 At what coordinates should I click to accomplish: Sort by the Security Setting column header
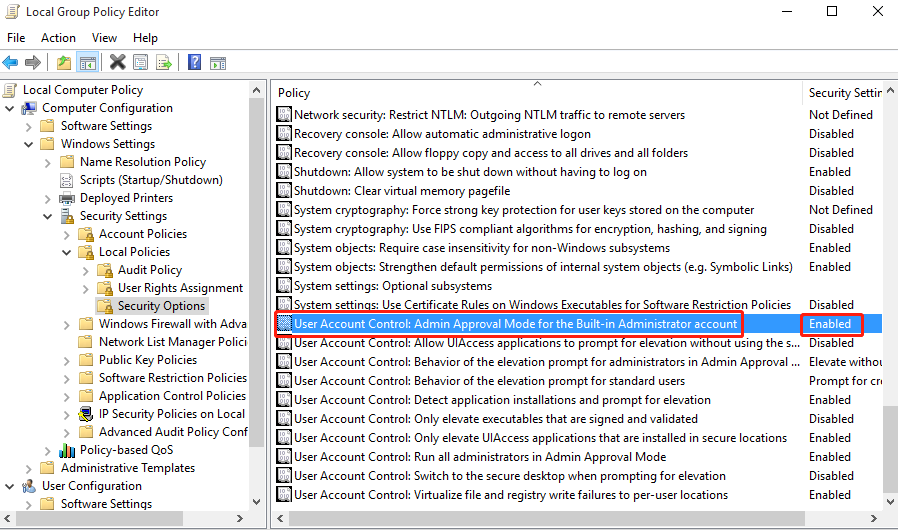click(843, 93)
